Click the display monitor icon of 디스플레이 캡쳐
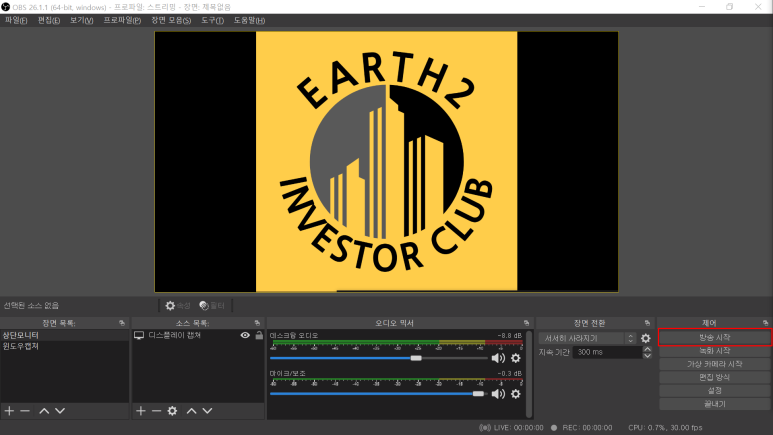This screenshot has width=773, height=435. pos(139,335)
